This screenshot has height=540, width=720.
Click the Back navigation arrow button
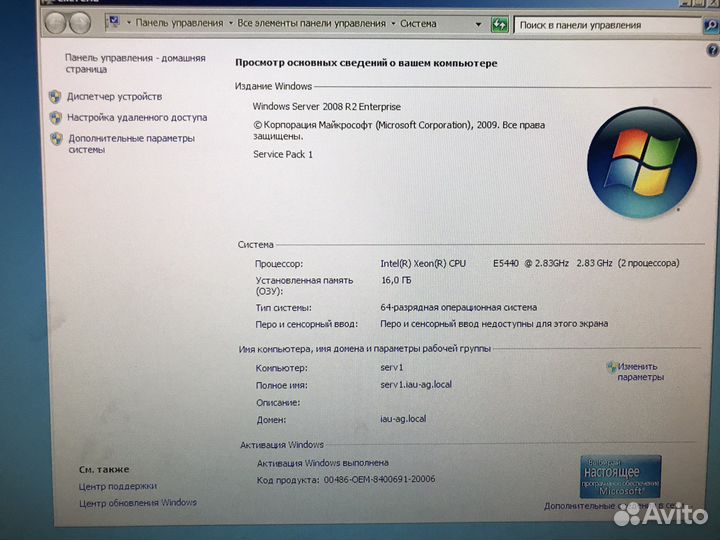click(x=56, y=22)
